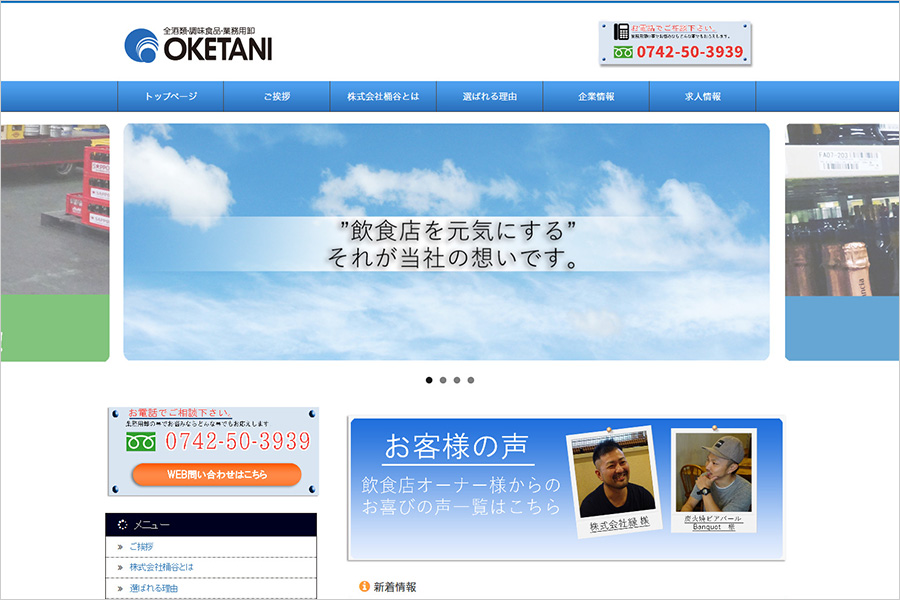The height and width of the screenshot is (600, 900).
Task: Click the spinner icon next to メニュー
Action: pos(122,524)
